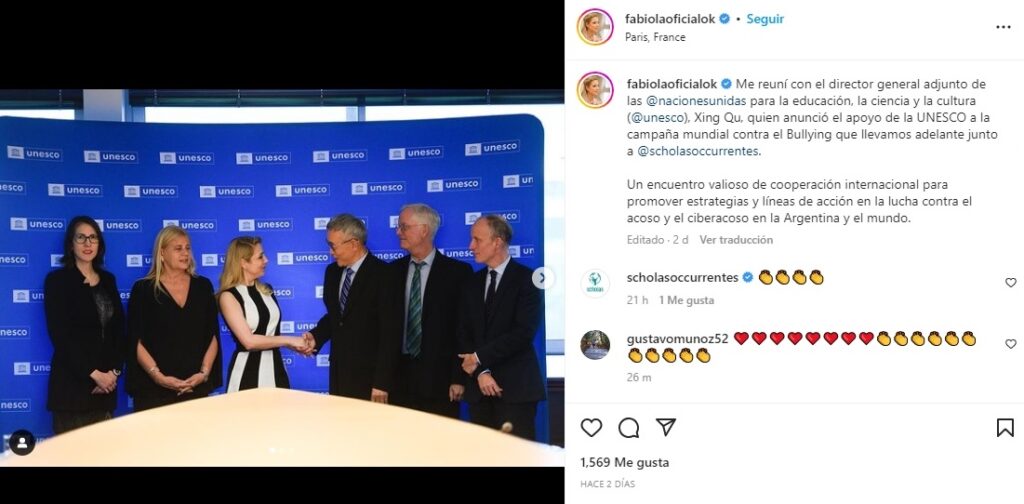
Task: View the 1,569 Me gusta list
Action: 624,462
